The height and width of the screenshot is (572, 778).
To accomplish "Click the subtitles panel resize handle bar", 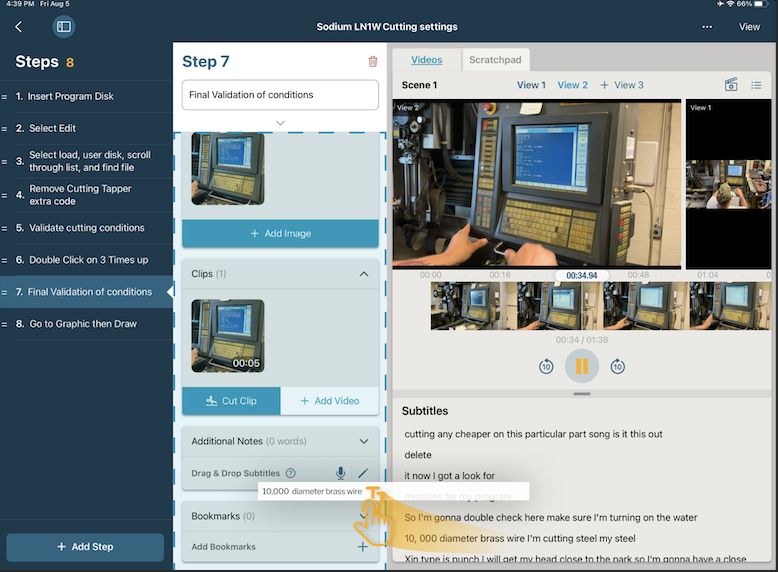I will point(582,394).
